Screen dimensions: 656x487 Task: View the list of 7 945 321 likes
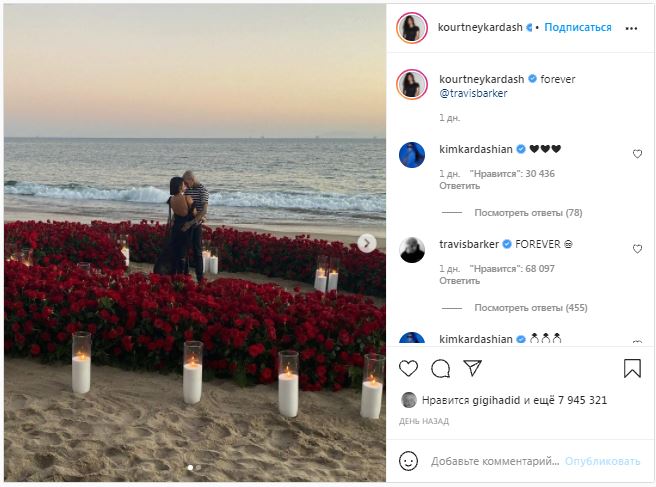click(x=581, y=400)
